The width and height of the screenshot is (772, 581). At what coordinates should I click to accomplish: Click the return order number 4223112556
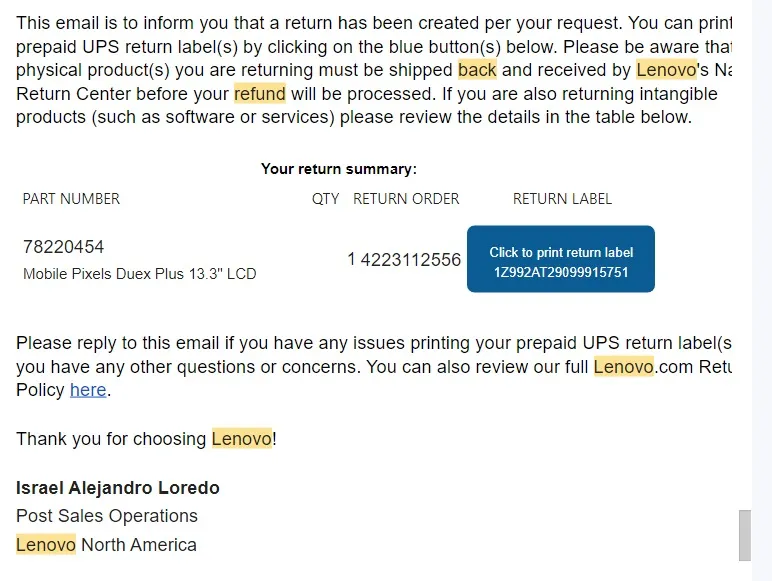[411, 259]
